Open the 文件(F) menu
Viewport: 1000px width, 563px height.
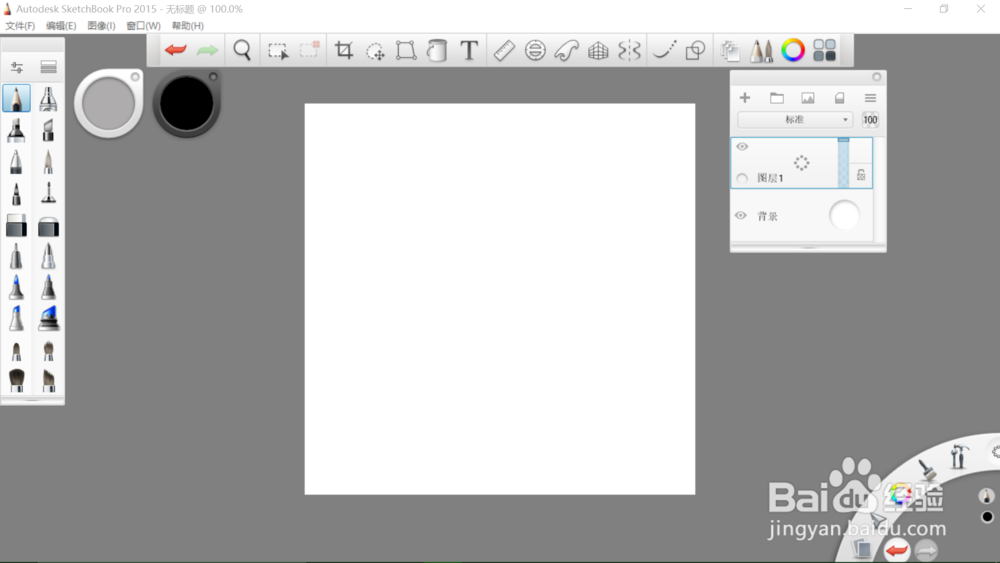(20, 26)
